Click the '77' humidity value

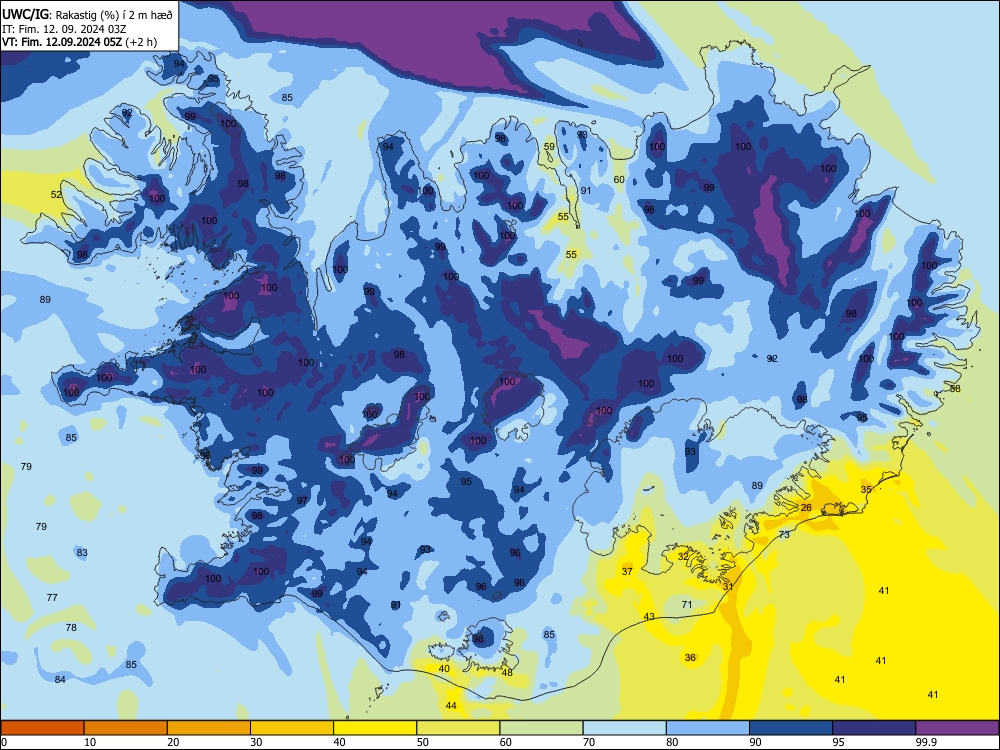pyautogui.click(x=52, y=598)
